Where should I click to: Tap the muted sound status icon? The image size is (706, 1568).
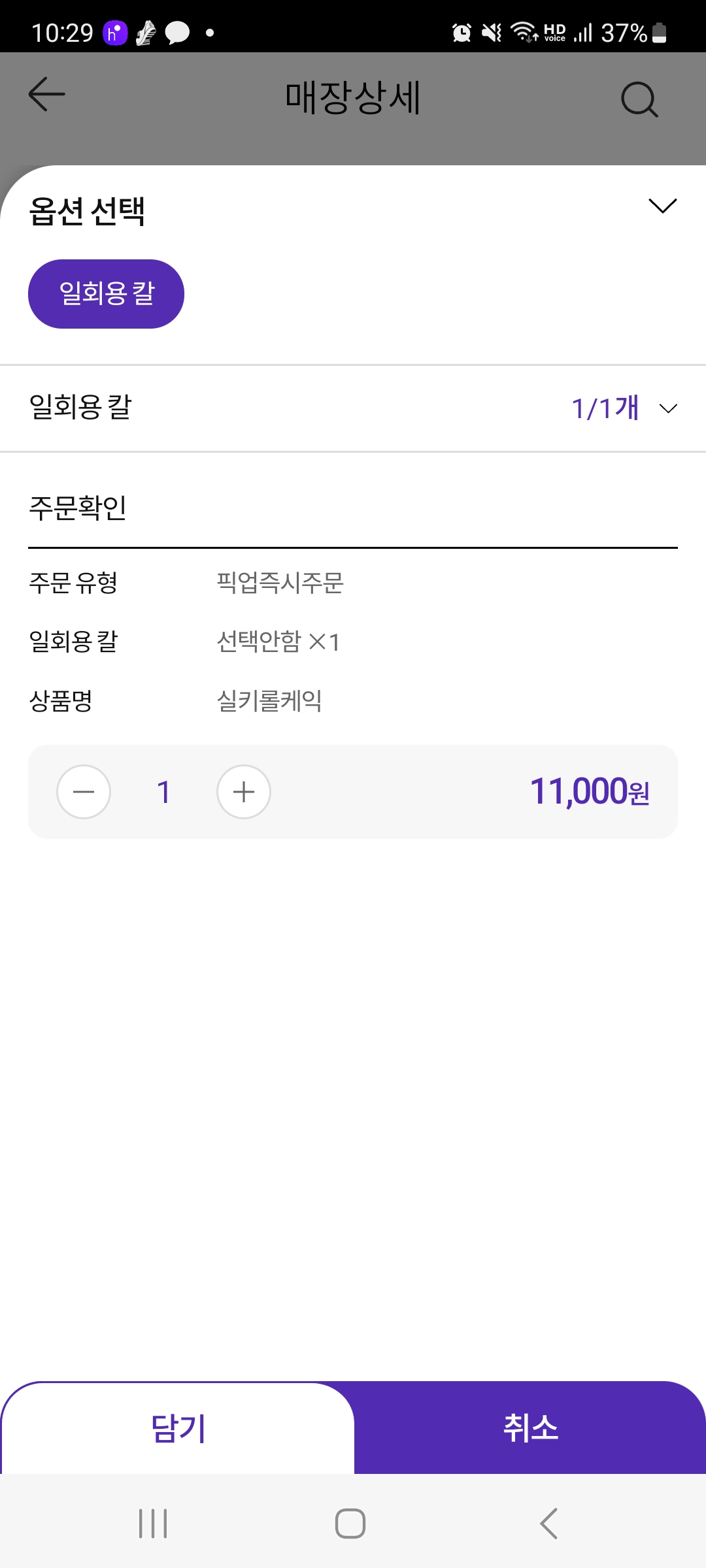coord(492,33)
